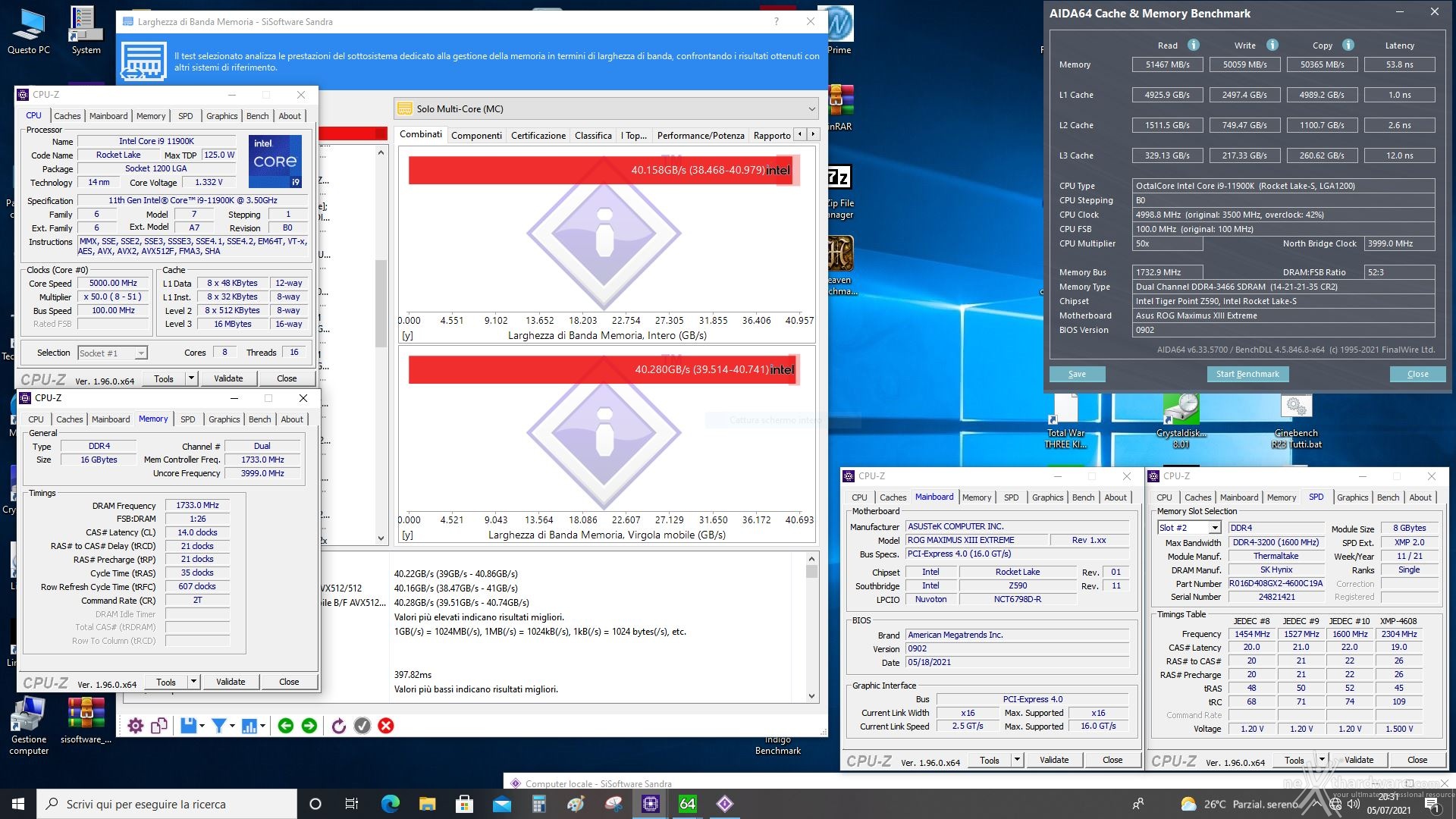This screenshot has width=1456, height=819.
Task: Open Cinebench R23 Tutti.bat desktop icon
Action: 1296,422
